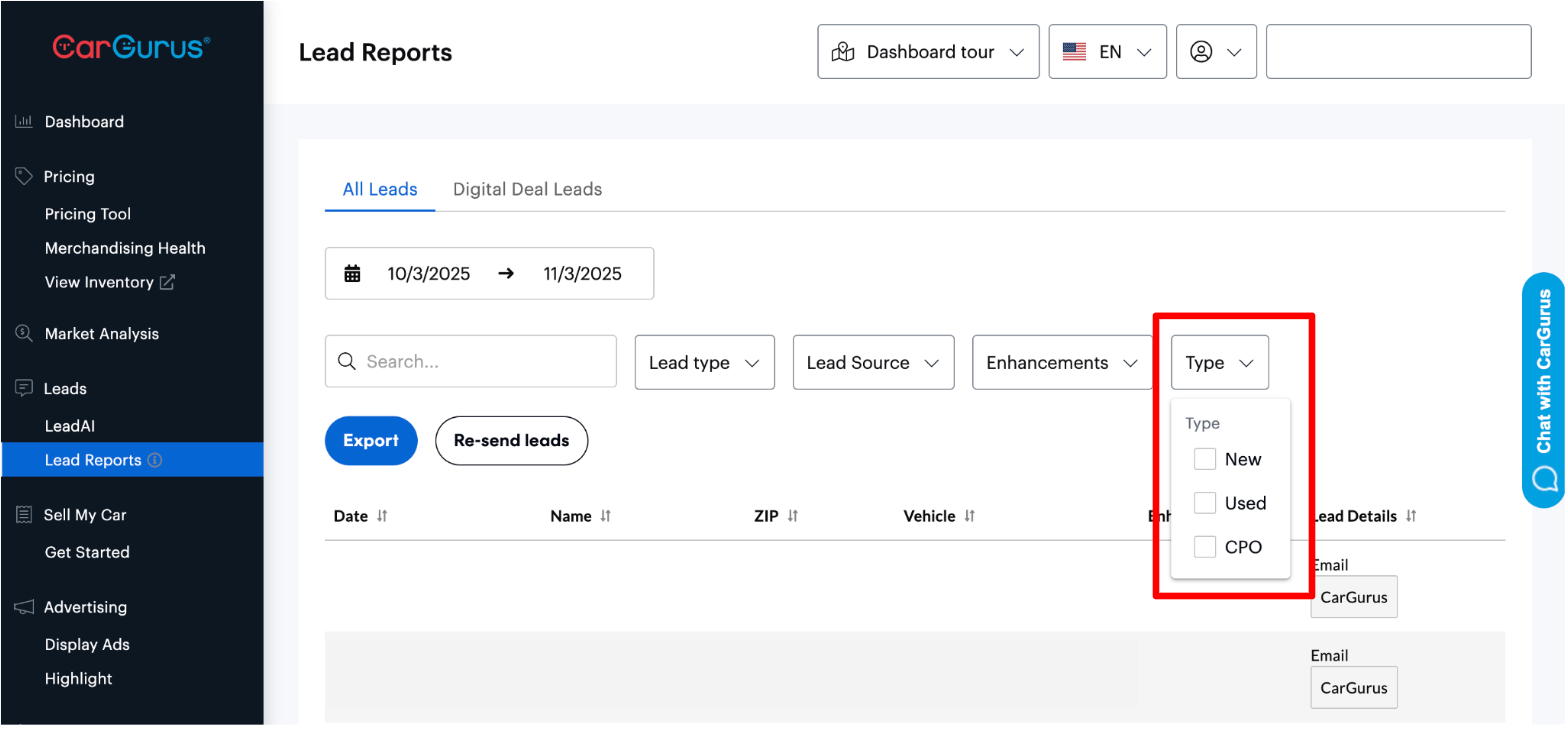The width and height of the screenshot is (1566, 730).
Task: Click the user profile avatar icon
Action: [x=1202, y=52]
